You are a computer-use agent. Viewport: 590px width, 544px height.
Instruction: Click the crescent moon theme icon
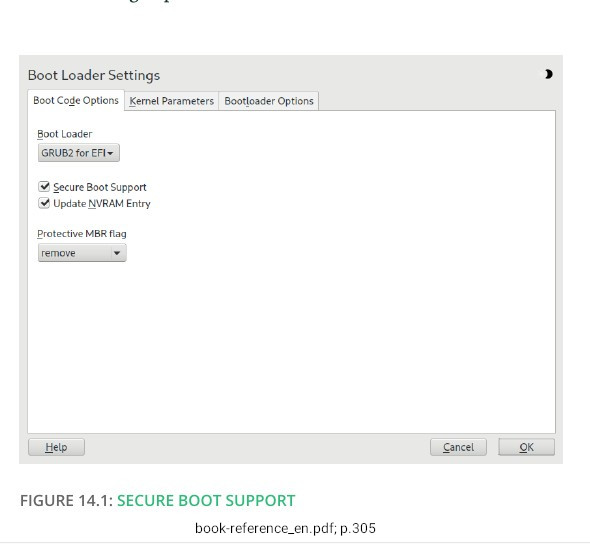(x=548, y=74)
